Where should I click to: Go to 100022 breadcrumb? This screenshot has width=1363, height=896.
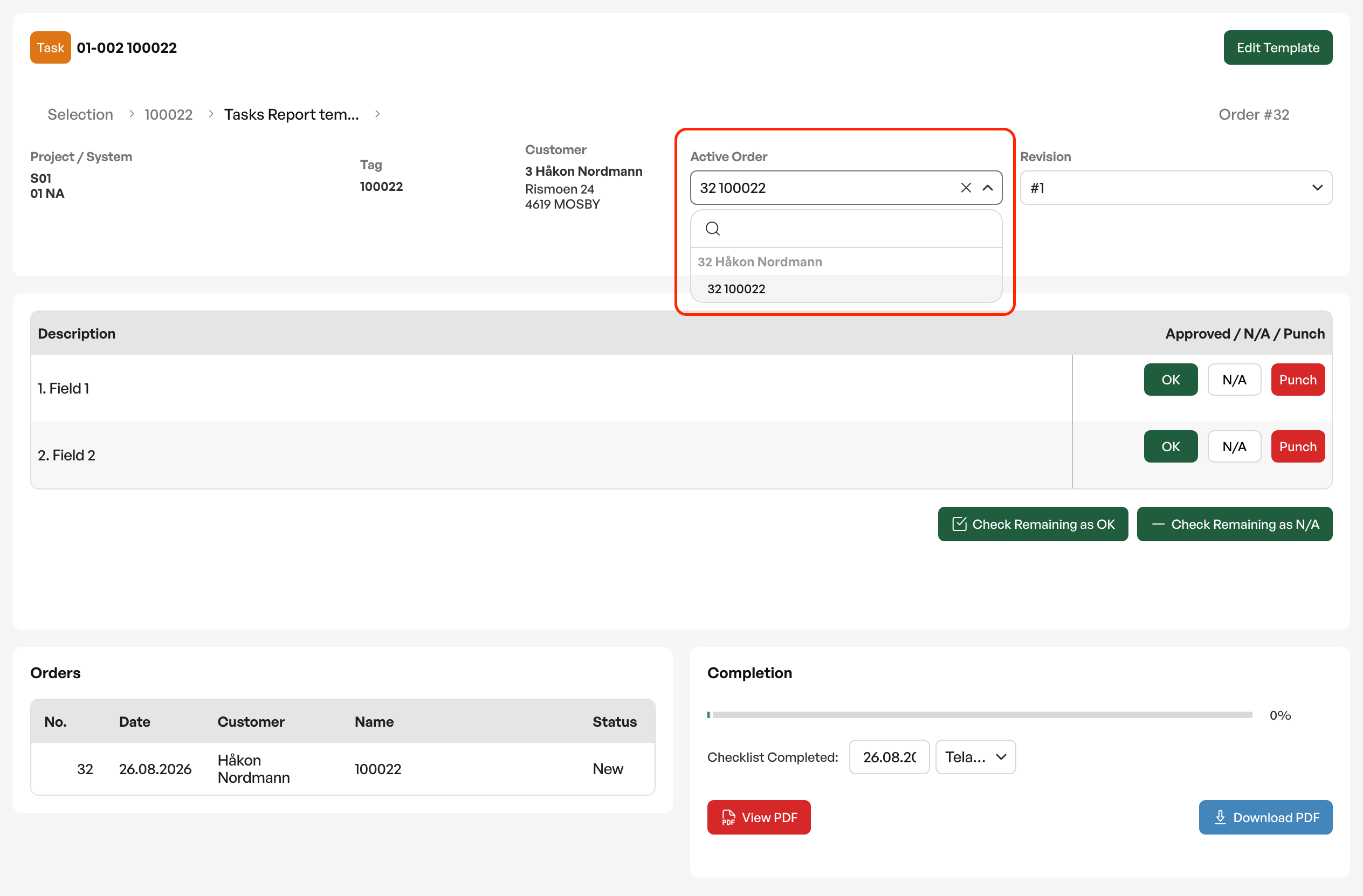(x=168, y=114)
